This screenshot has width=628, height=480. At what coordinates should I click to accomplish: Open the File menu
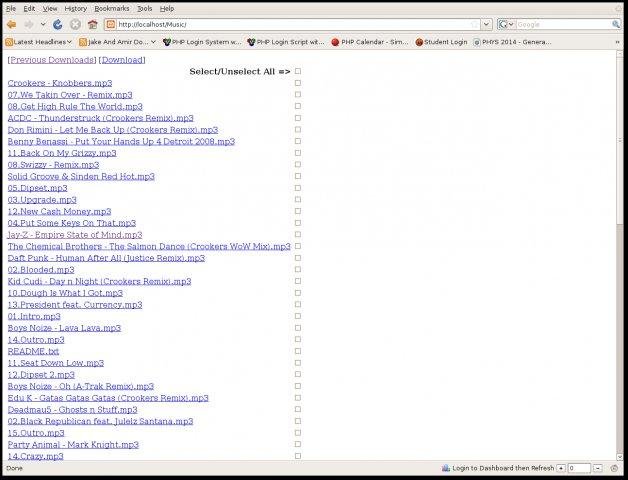tap(11, 8)
